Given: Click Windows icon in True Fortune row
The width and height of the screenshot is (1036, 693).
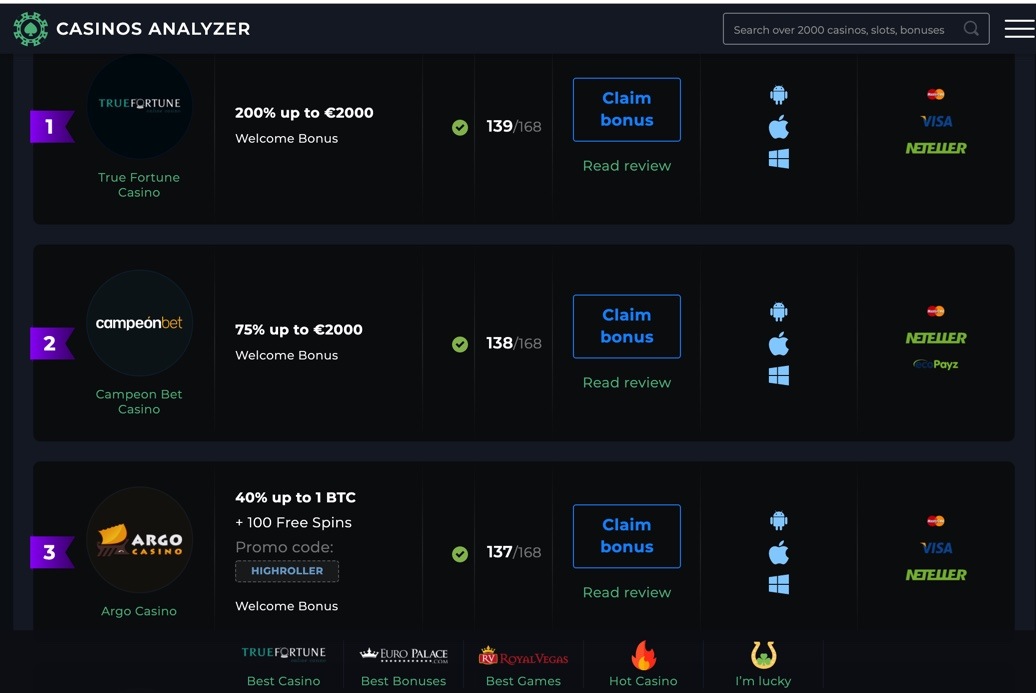Looking at the screenshot, I should 779,159.
